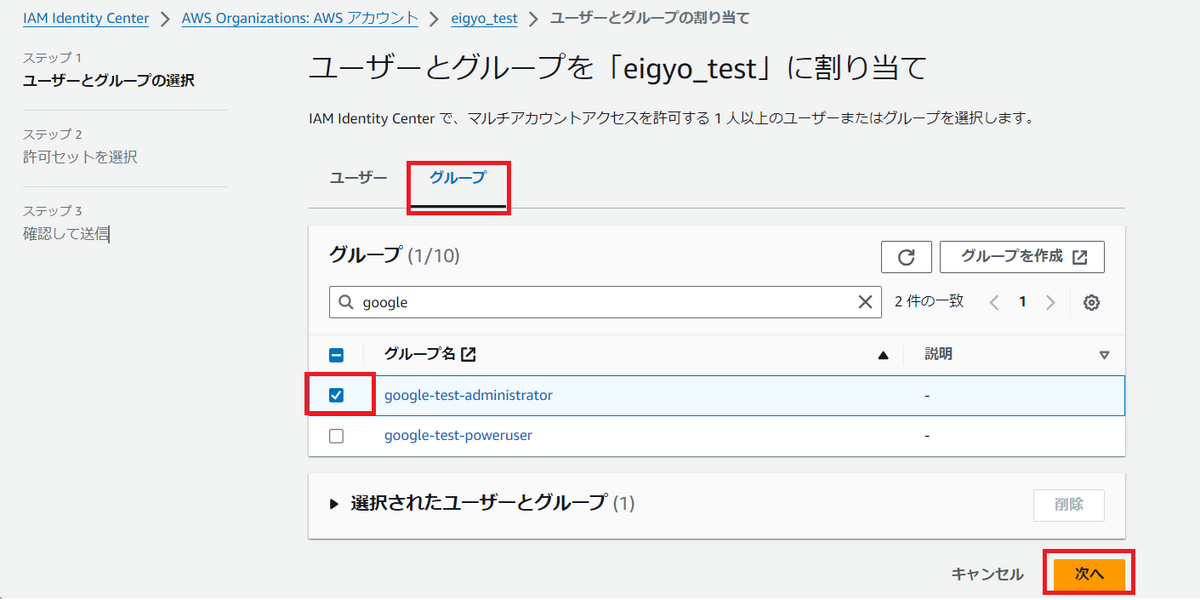Viewport: 1200px width, 600px height.
Task: Click into the group search field
Action: [600, 302]
